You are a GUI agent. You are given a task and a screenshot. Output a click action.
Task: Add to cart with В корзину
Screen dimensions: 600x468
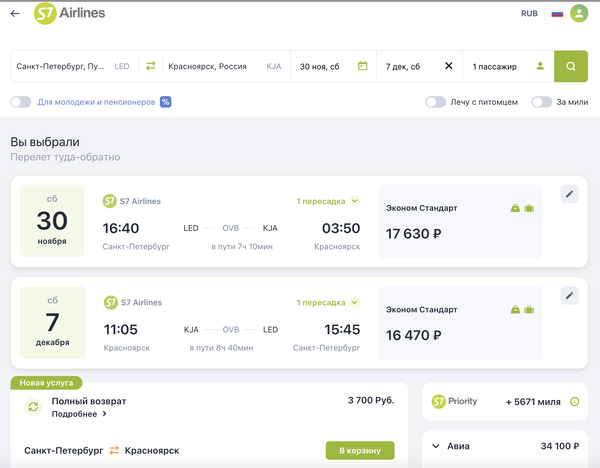pyautogui.click(x=360, y=450)
